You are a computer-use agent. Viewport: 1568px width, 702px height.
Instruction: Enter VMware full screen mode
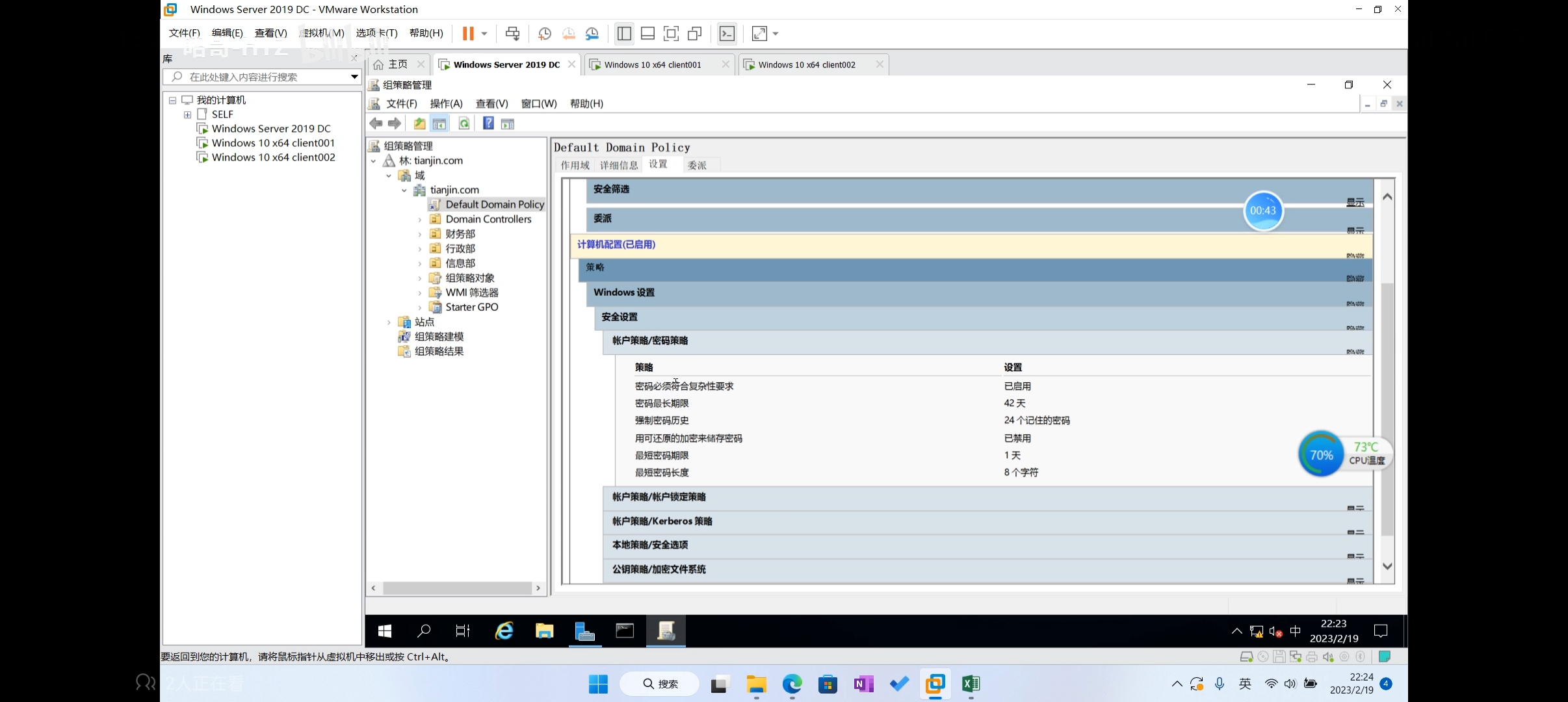(671, 33)
